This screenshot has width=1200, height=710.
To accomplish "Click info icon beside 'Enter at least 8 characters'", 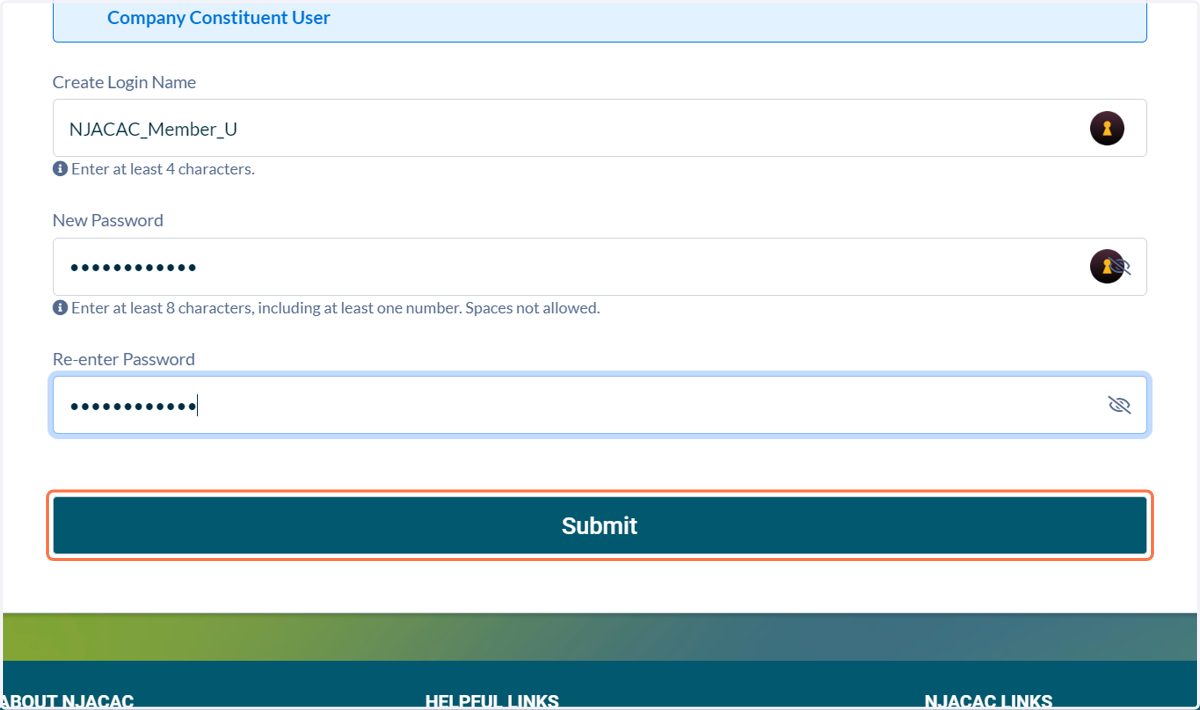I will click(60, 308).
